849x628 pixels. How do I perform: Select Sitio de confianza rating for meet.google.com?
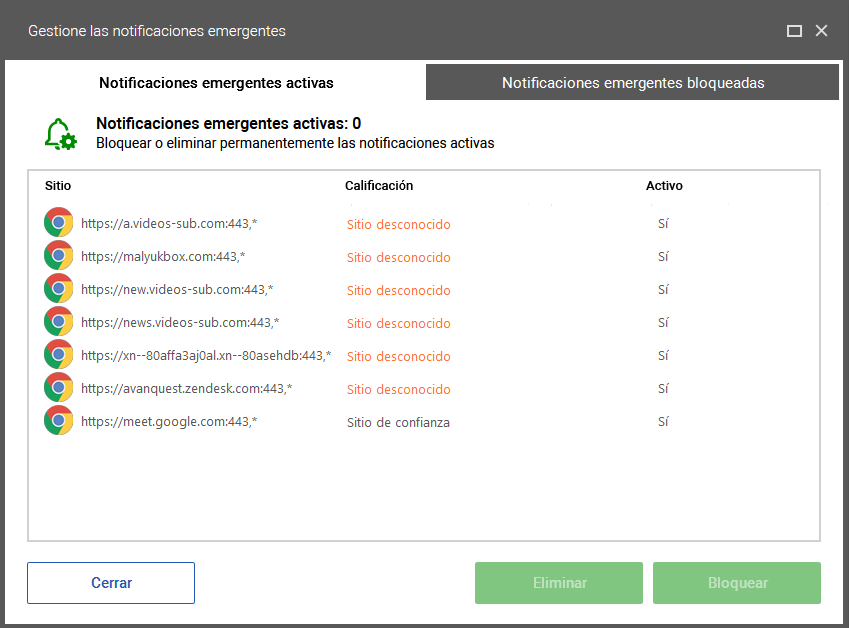398,422
